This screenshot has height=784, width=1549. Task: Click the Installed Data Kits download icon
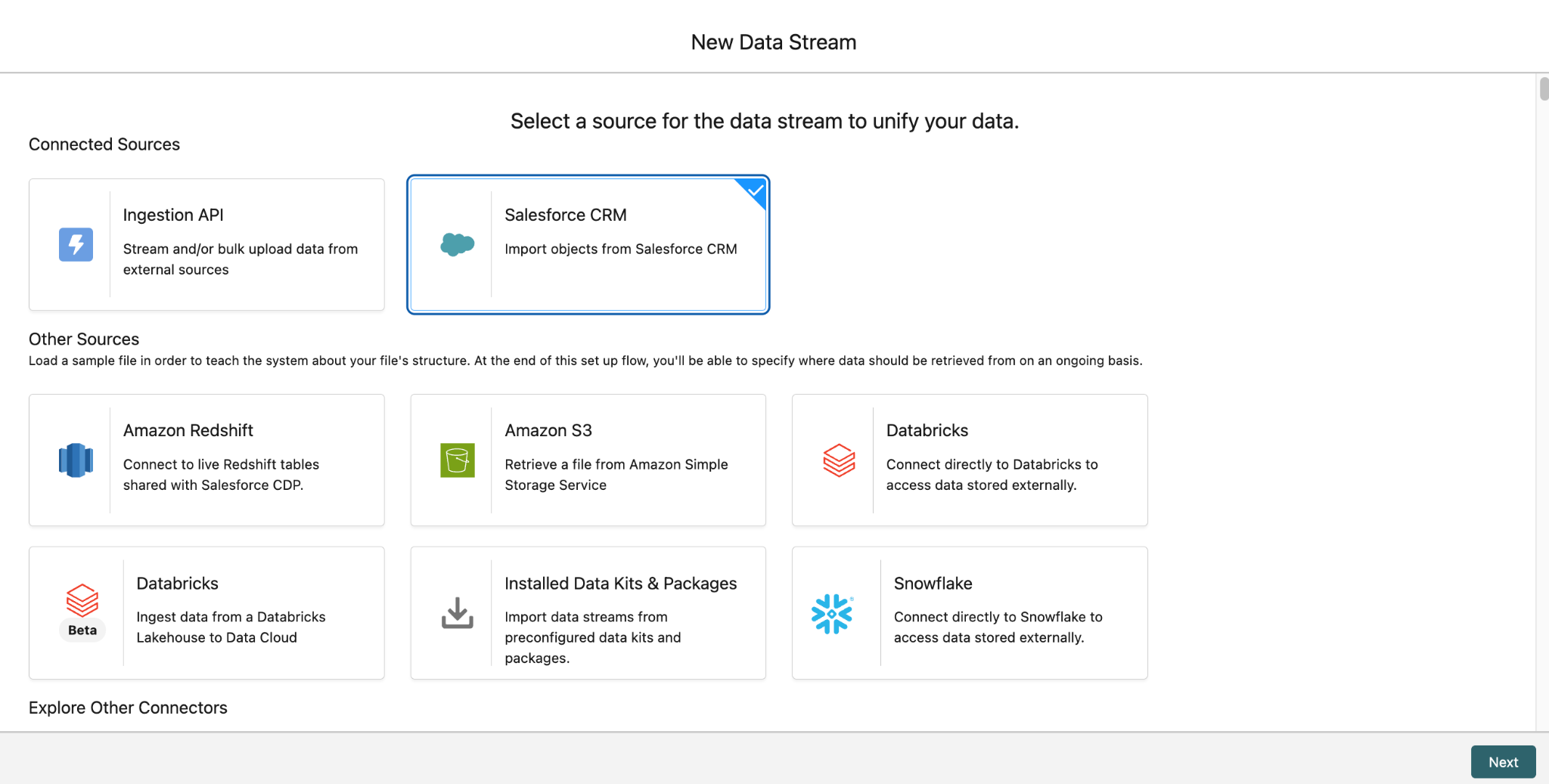tap(457, 613)
